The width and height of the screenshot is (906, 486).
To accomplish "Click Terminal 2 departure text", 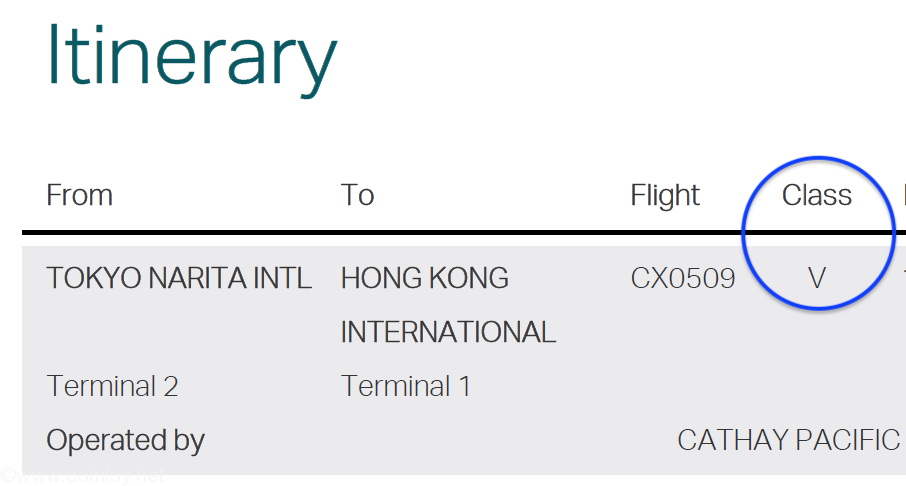I will point(112,386).
